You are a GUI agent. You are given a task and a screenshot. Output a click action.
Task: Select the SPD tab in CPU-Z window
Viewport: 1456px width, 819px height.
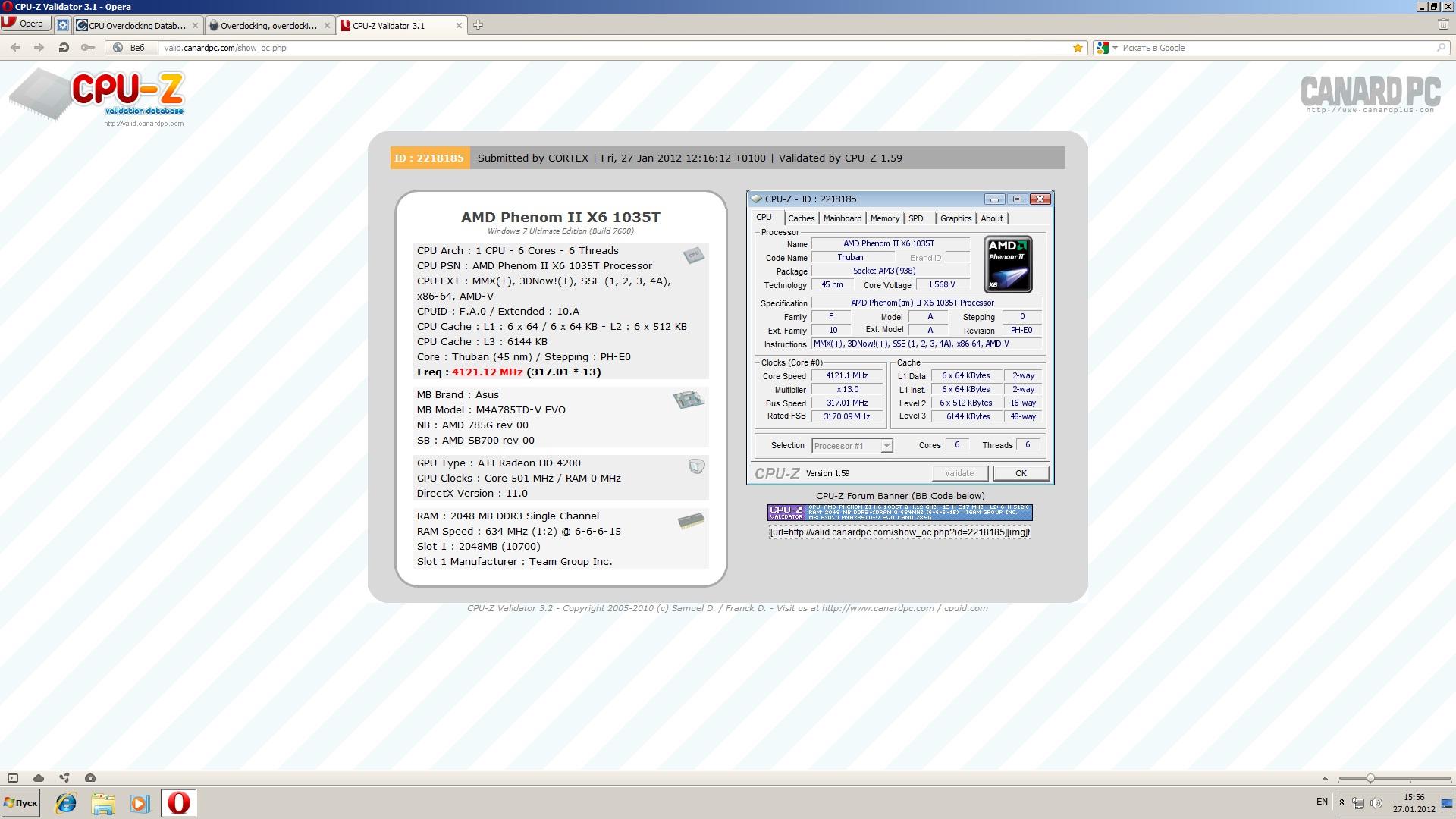pos(916,218)
